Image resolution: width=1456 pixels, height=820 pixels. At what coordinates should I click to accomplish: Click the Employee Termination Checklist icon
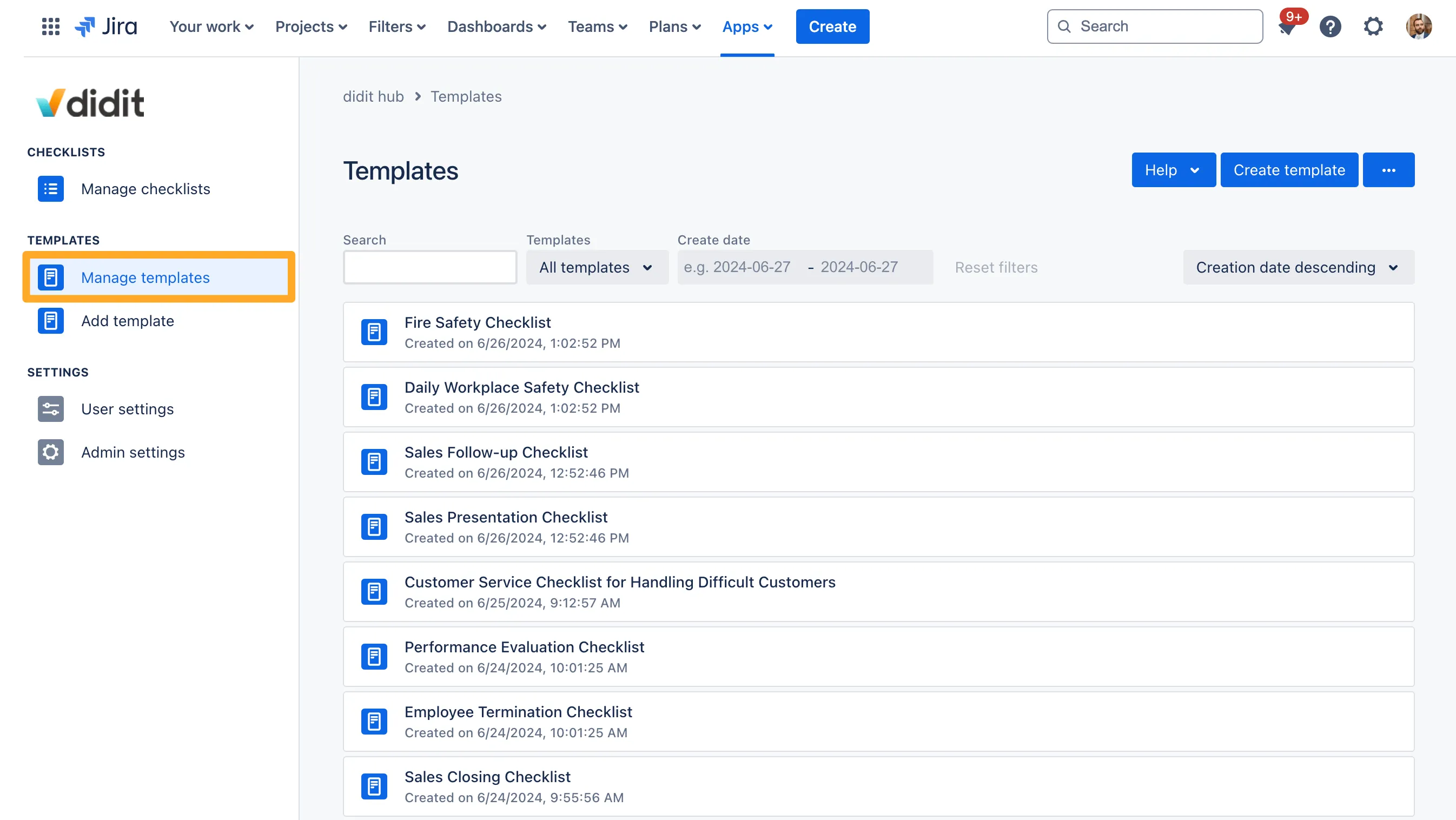pos(374,722)
